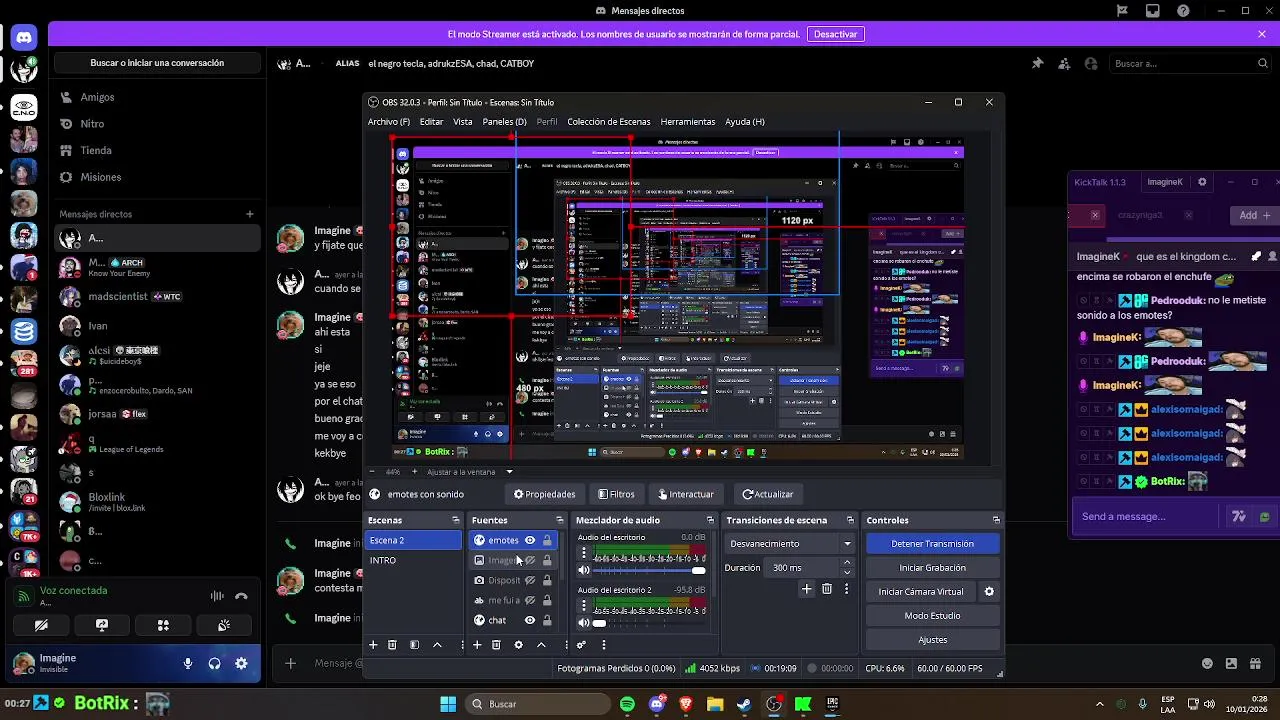Open virtual camera settings gear icon
The image size is (1280, 720).
click(989, 592)
